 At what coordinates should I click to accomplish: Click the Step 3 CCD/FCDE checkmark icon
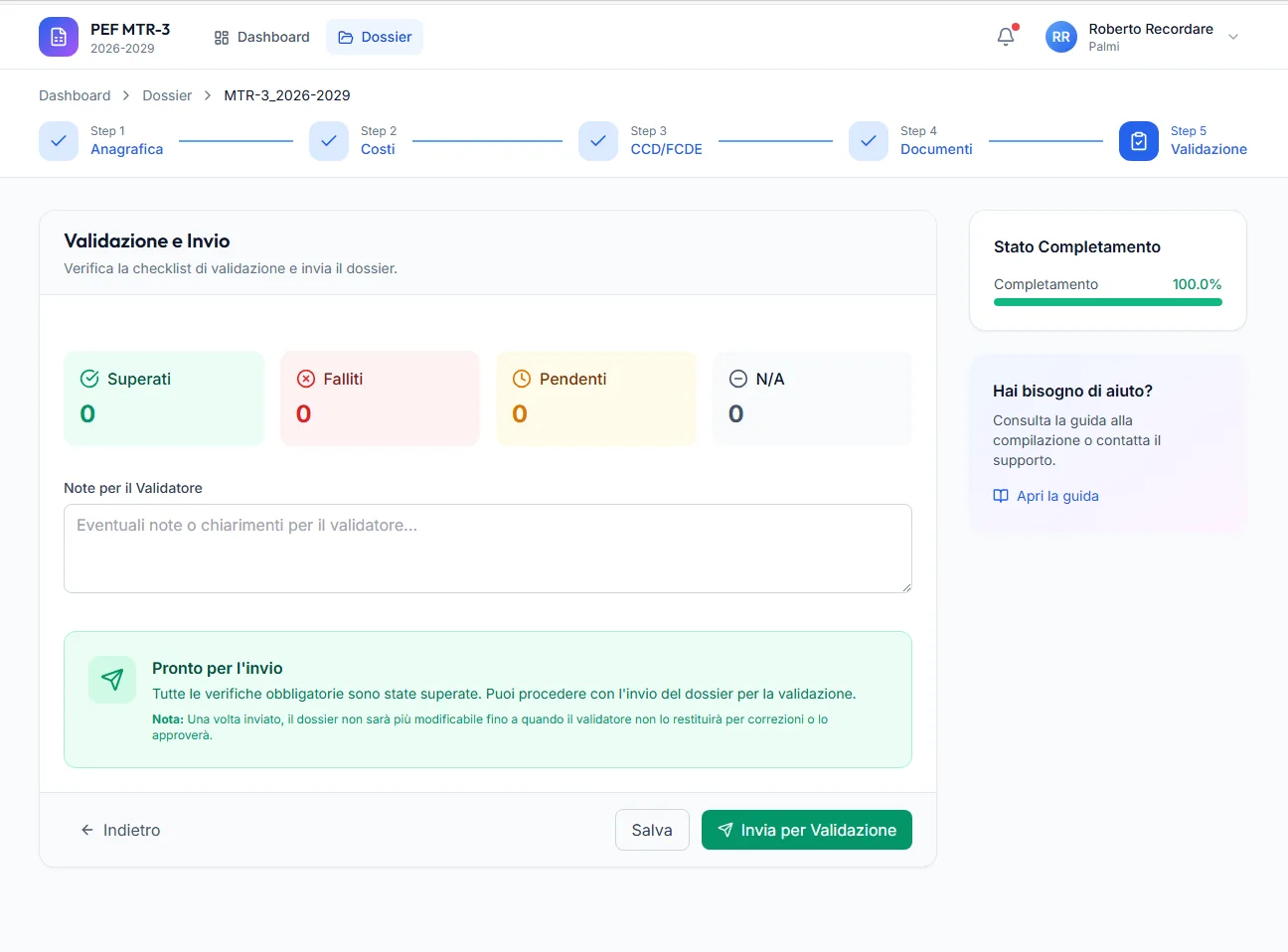click(598, 141)
